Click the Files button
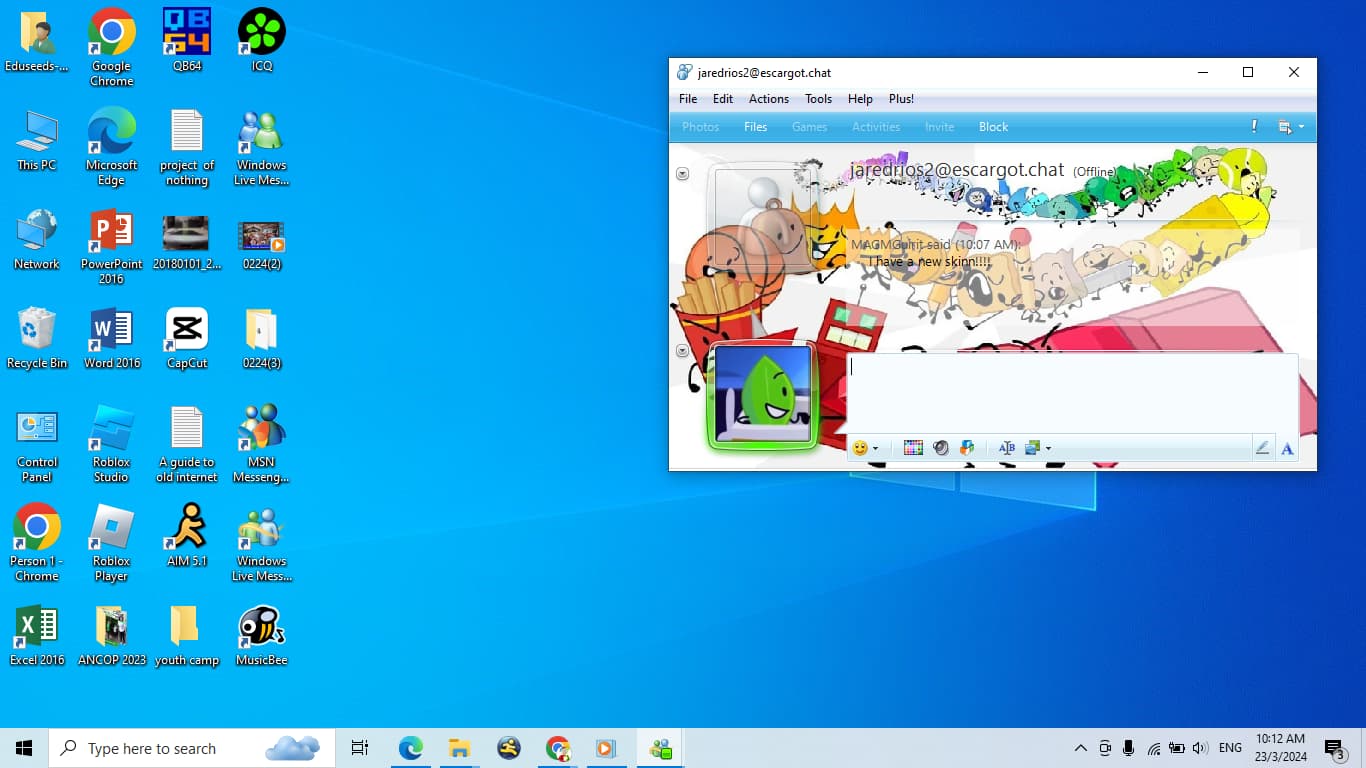The image size is (1366, 768). click(755, 127)
